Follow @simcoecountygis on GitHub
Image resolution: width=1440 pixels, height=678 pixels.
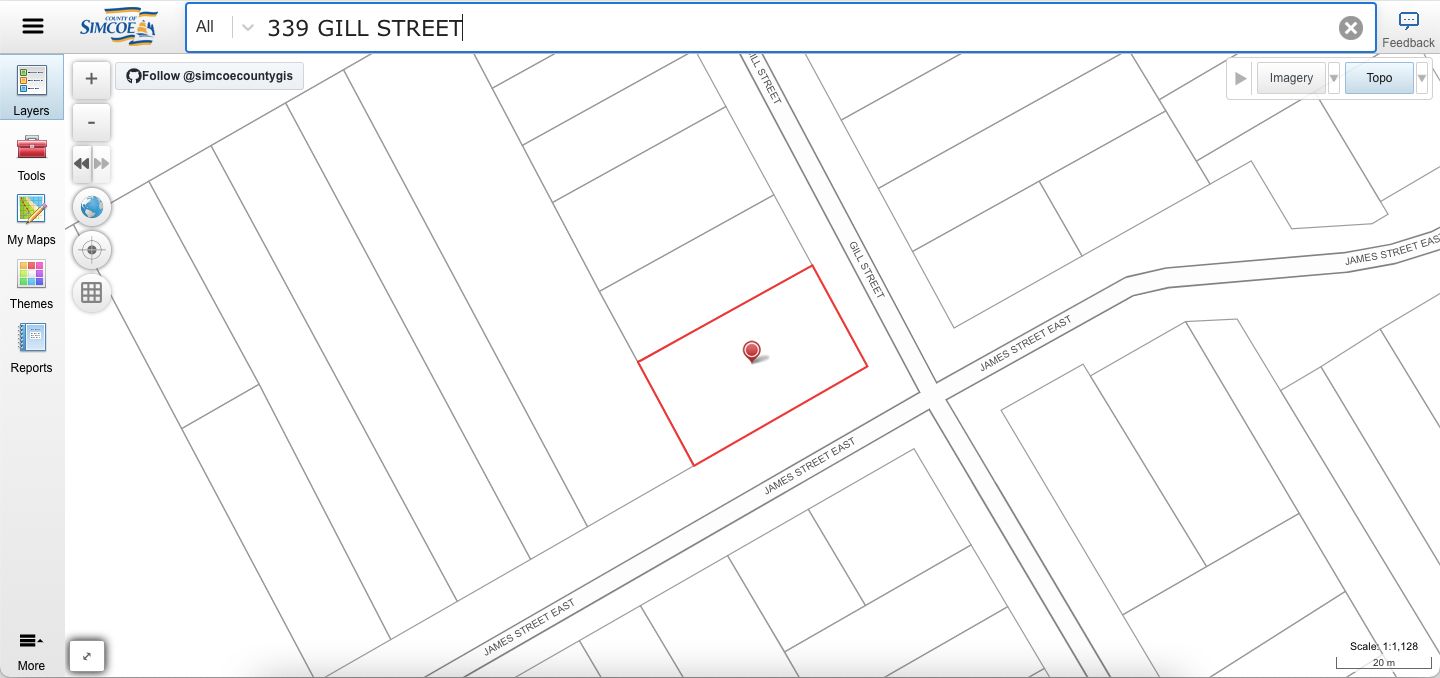[209, 76]
